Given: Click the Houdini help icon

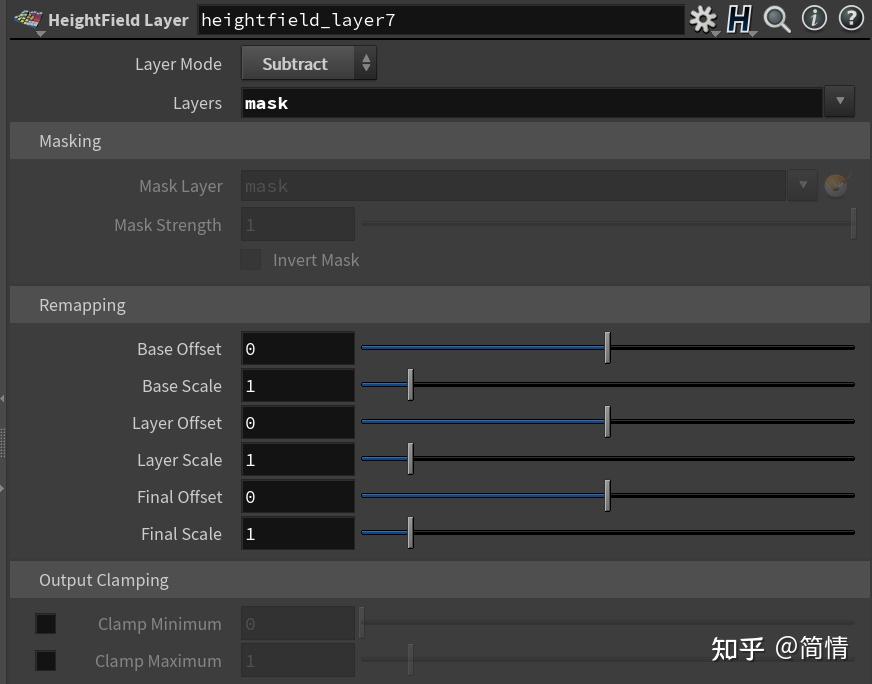Looking at the screenshot, I should tap(740, 18).
